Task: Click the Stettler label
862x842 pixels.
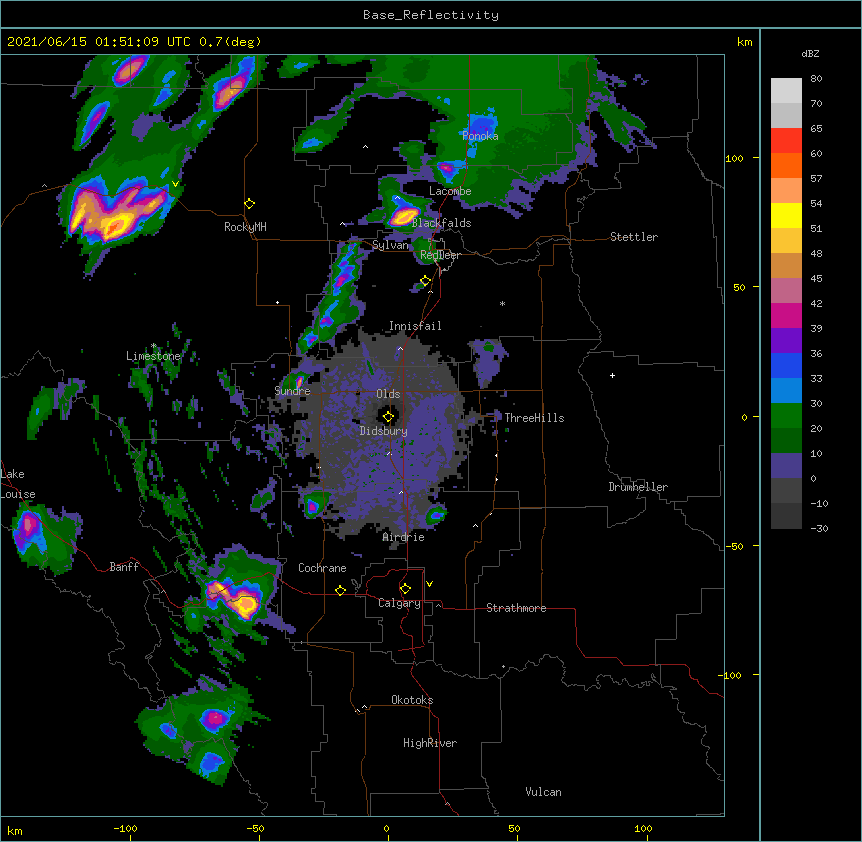Action: pyautogui.click(x=634, y=237)
